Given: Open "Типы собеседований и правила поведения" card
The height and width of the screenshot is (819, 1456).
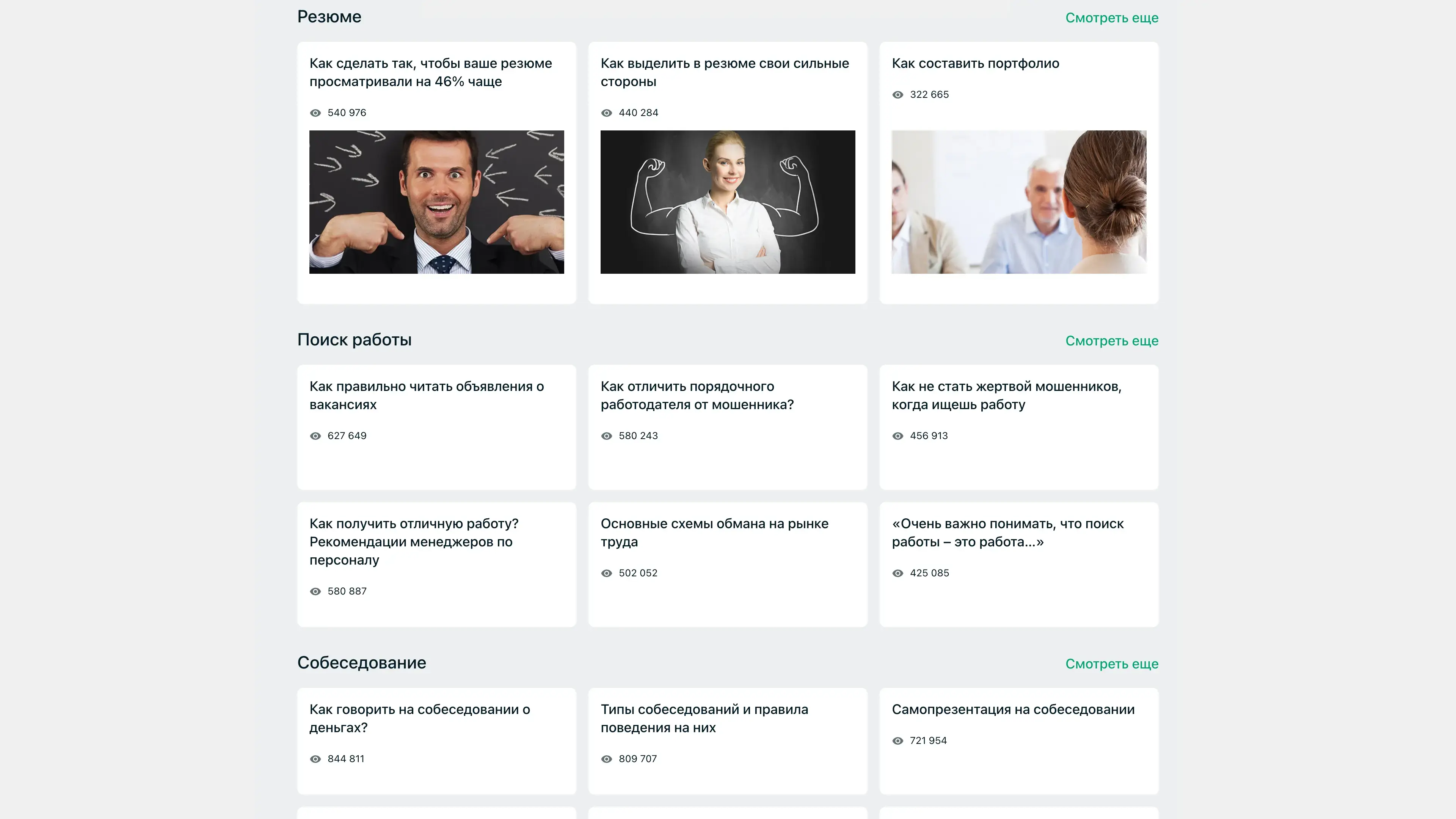Looking at the screenshot, I should click(704, 718).
